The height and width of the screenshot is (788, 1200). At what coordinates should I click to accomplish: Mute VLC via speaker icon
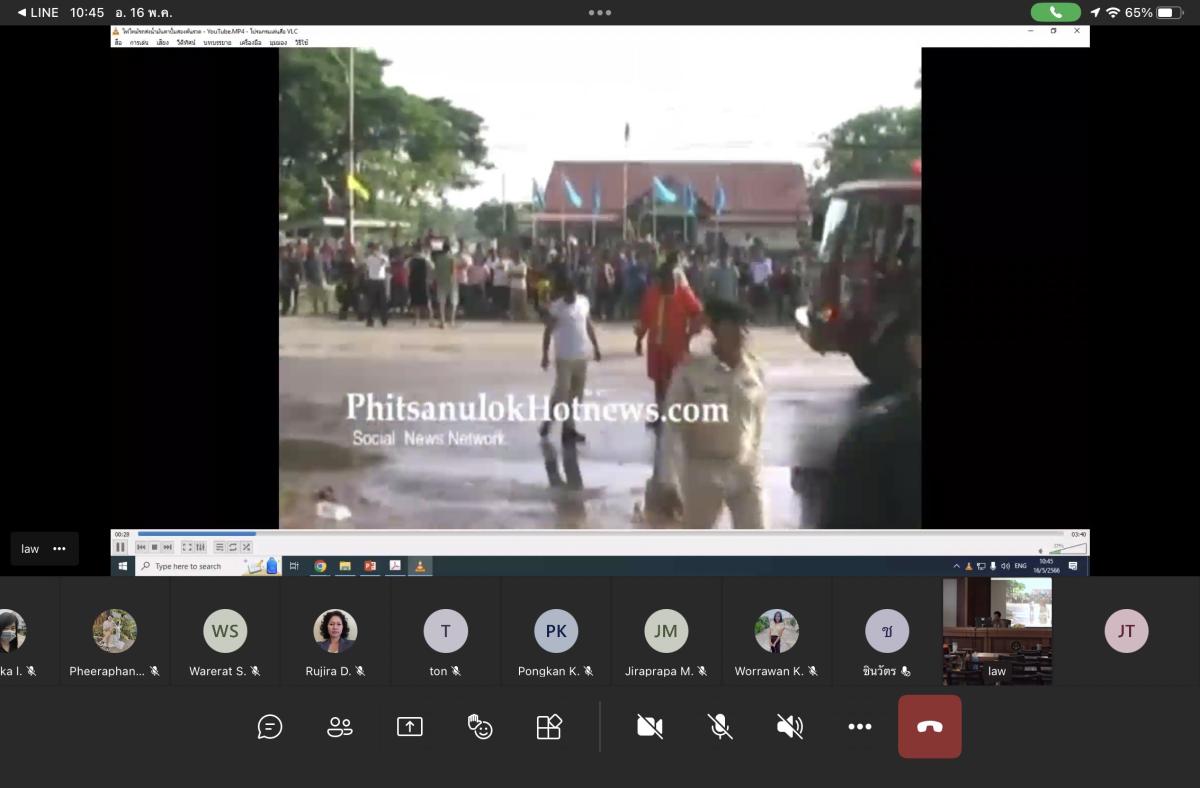coord(1041,551)
